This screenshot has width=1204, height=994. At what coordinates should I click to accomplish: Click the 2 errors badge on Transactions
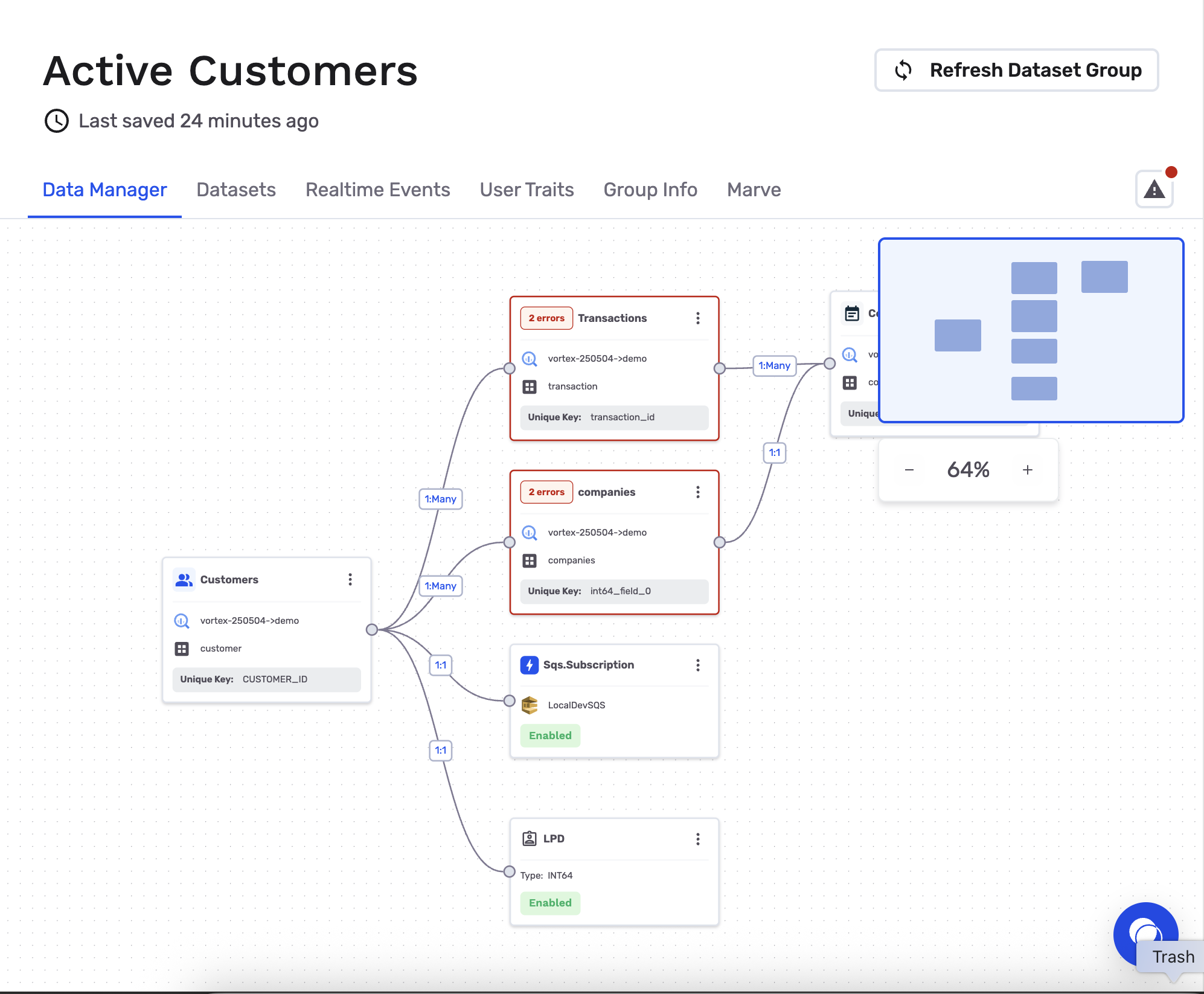[x=546, y=318]
